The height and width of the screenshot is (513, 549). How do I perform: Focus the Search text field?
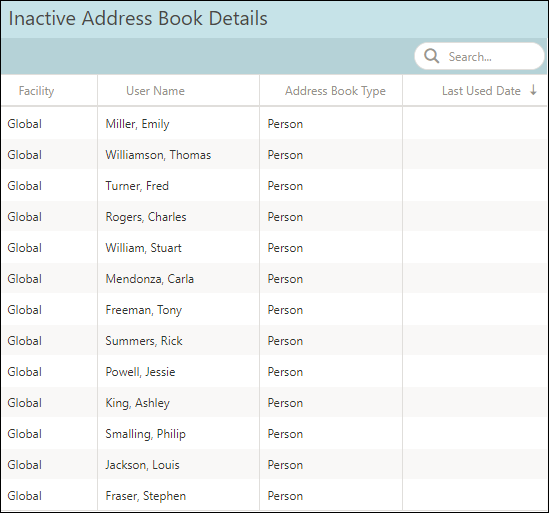point(479,56)
